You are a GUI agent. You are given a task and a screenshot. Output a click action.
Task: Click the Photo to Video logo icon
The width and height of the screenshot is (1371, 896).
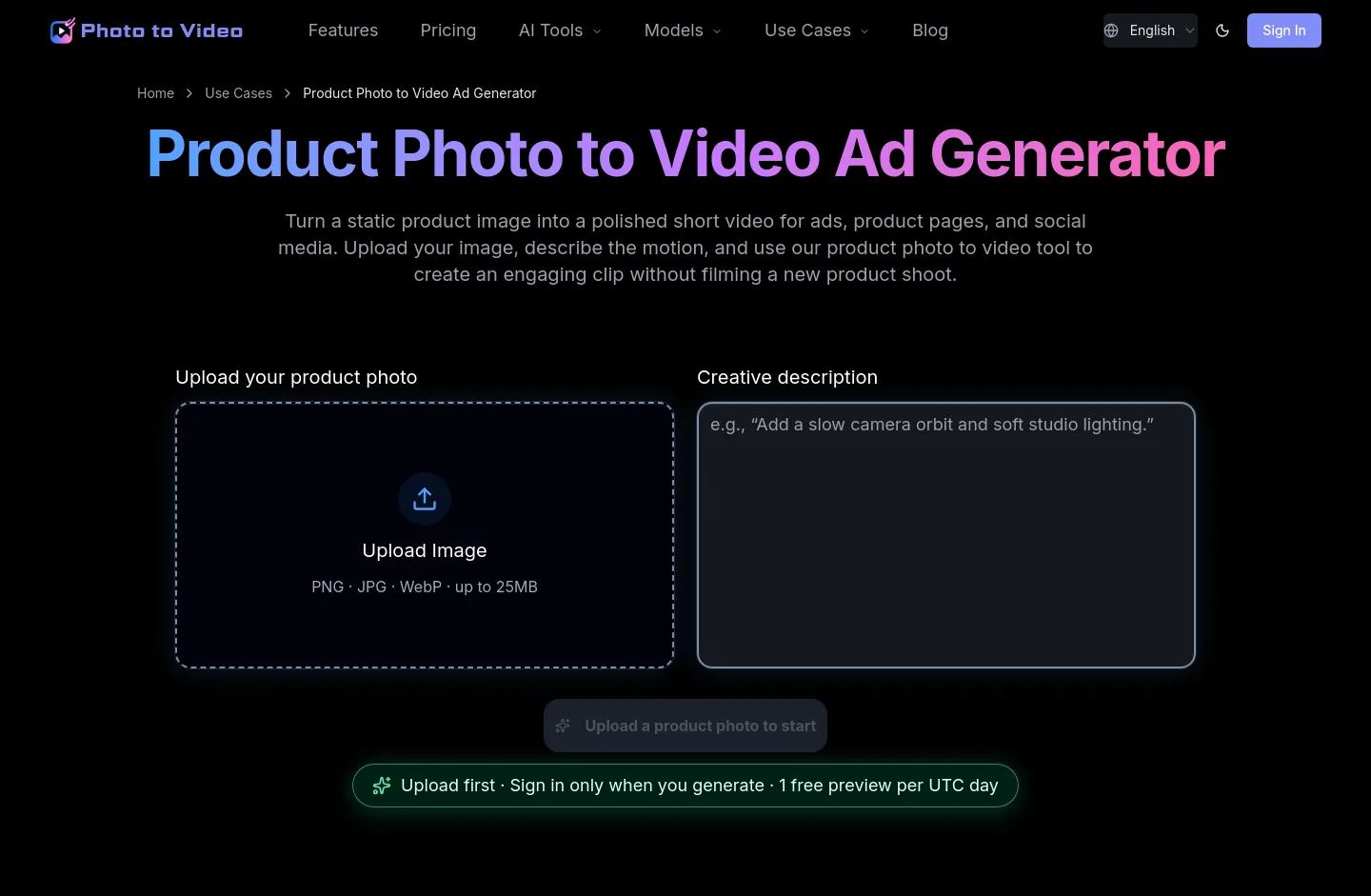pos(63,30)
